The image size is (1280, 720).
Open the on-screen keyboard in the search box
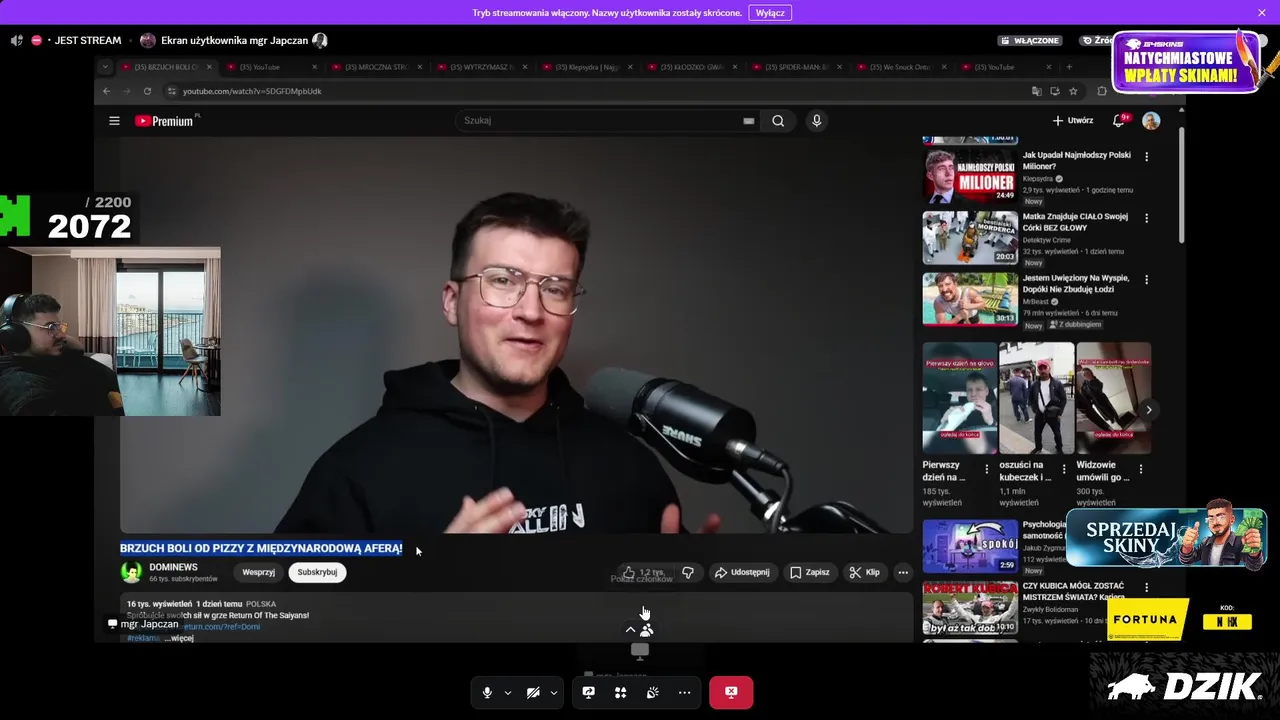748,121
